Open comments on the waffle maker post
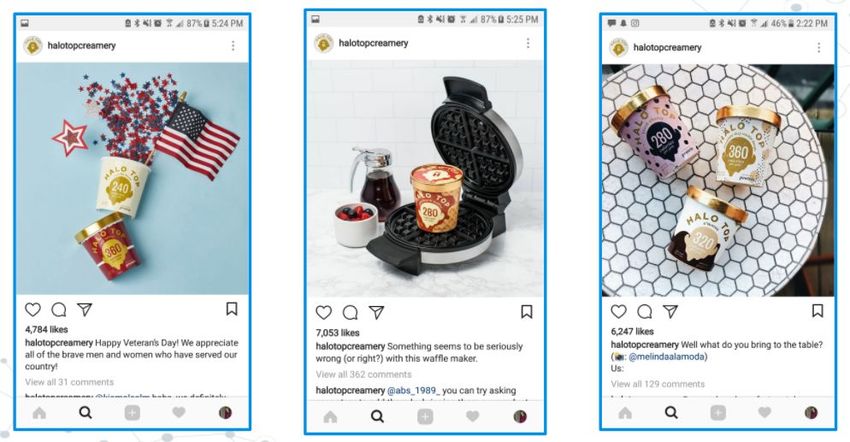Viewport: 850px width, 442px height. coord(350,313)
